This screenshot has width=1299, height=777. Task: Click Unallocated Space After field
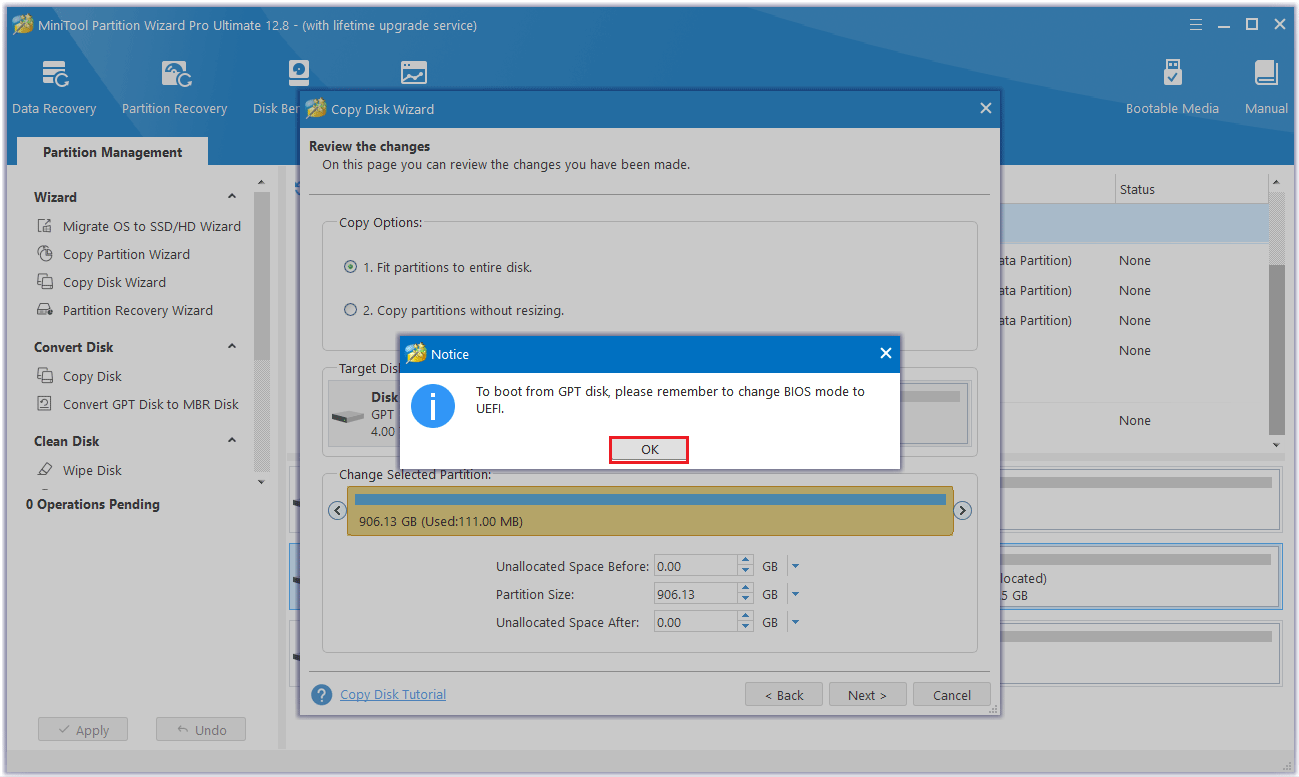click(x=696, y=622)
